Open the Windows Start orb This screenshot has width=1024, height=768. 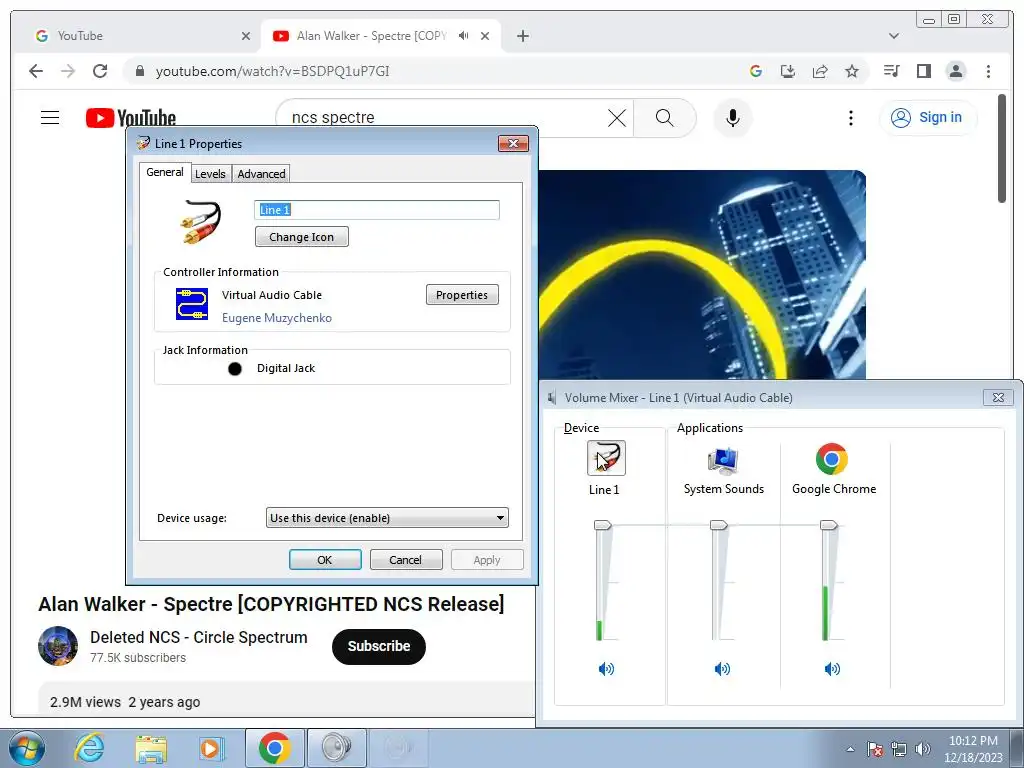tap(27, 748)
